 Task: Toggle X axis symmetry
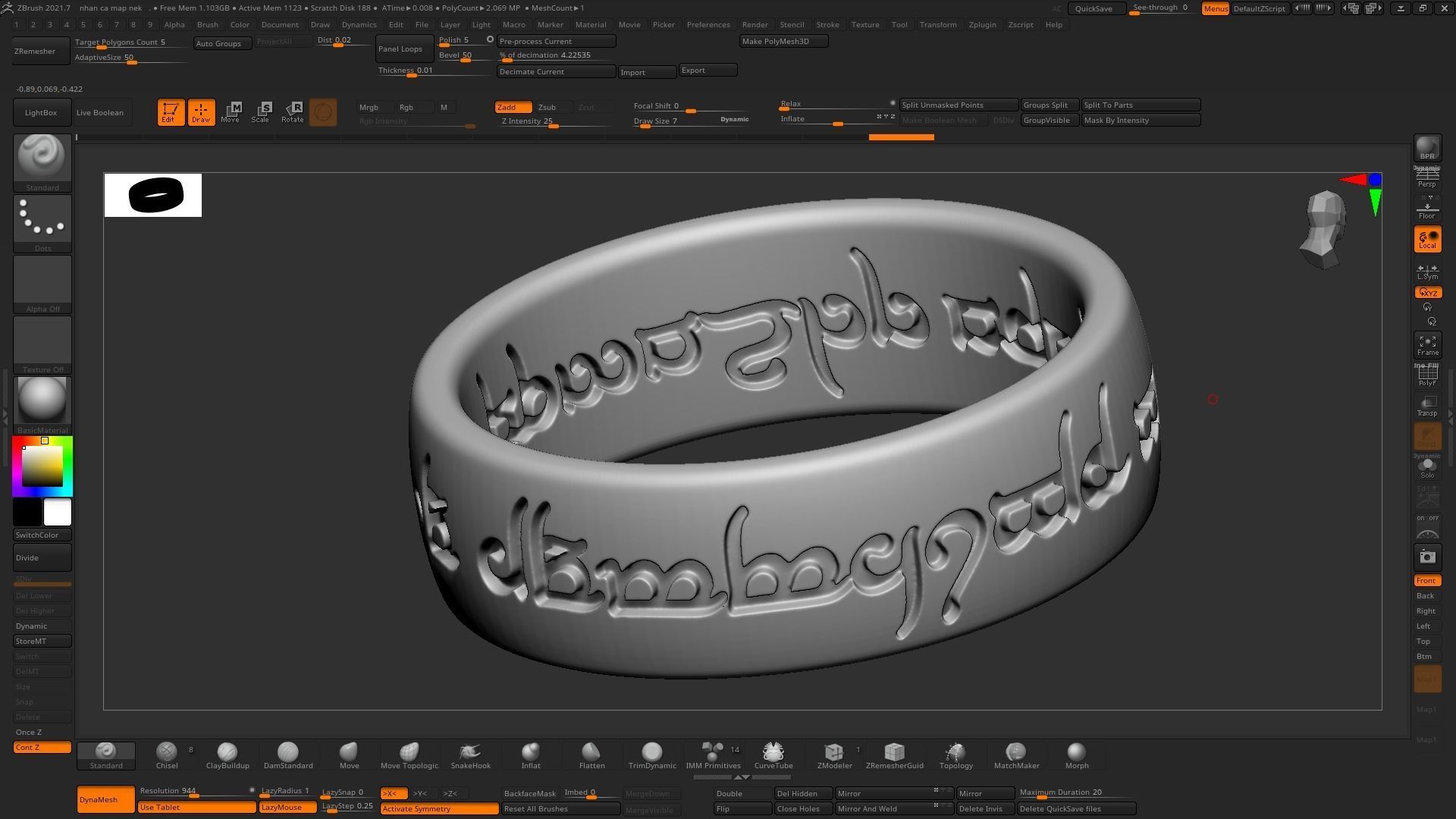tap(394, 793)
